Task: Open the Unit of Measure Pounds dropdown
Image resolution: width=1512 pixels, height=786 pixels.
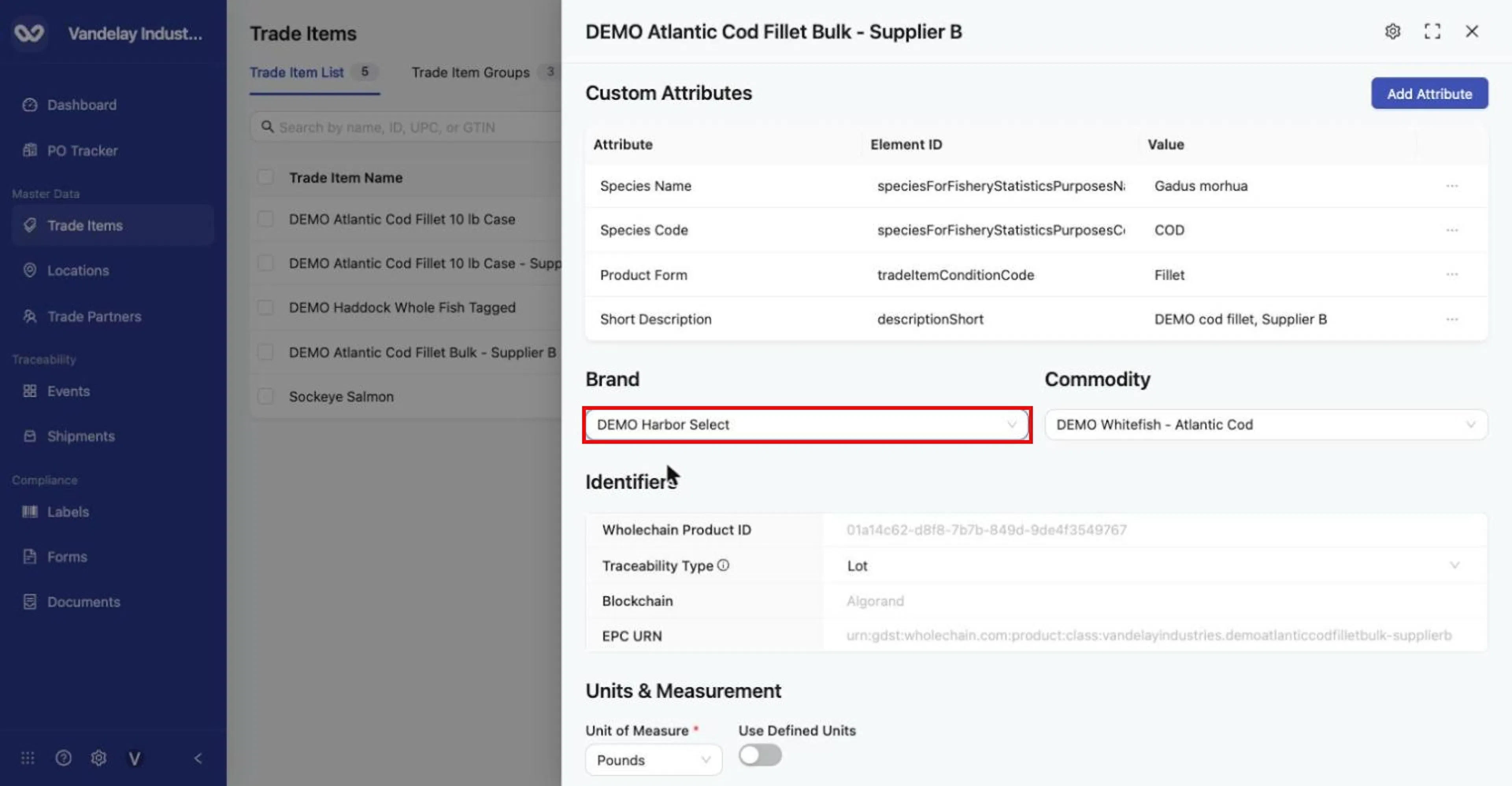Action: click(653, 760)
